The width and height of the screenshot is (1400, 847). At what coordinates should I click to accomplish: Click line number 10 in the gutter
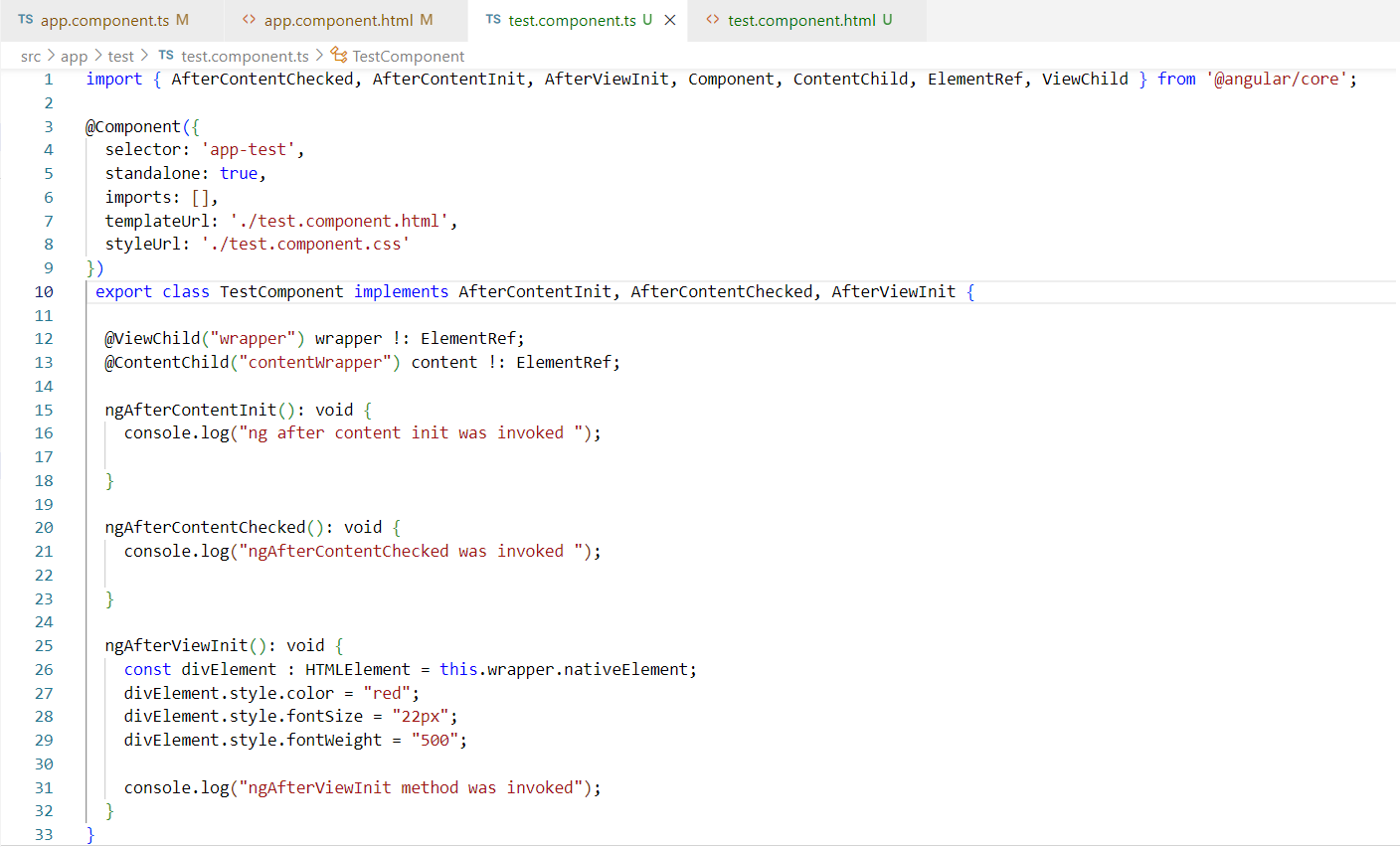pos(44,292)
